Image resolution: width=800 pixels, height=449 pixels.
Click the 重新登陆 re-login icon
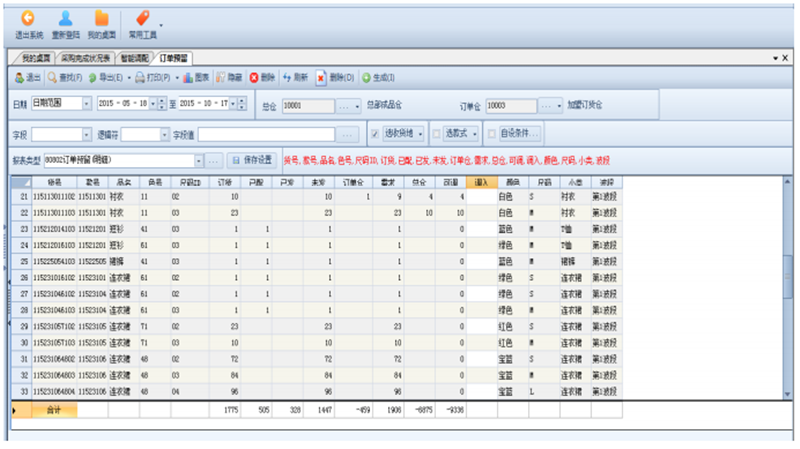click(x=65, y=19)
